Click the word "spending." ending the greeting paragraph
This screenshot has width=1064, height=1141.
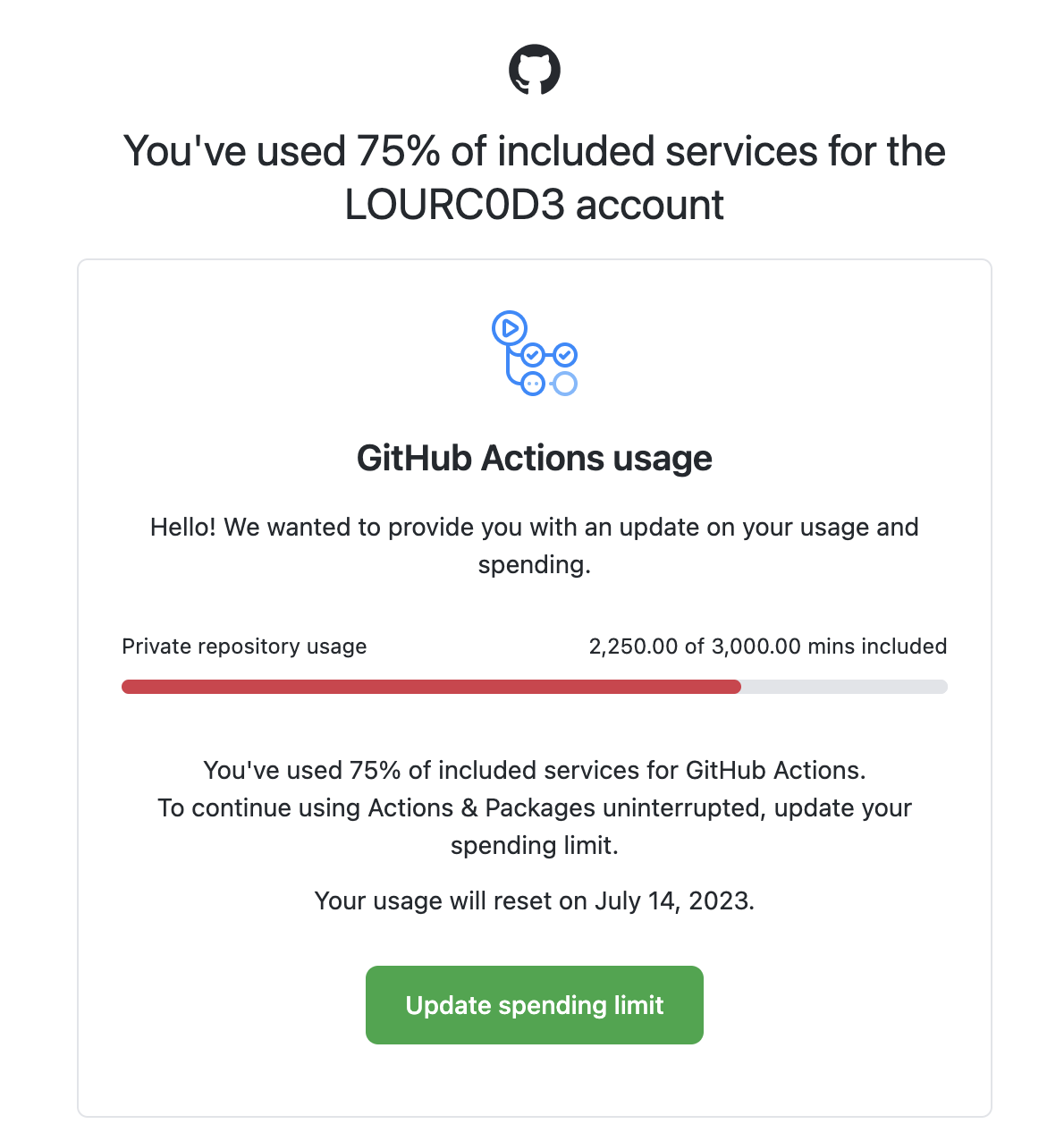[x=535, y=565]
